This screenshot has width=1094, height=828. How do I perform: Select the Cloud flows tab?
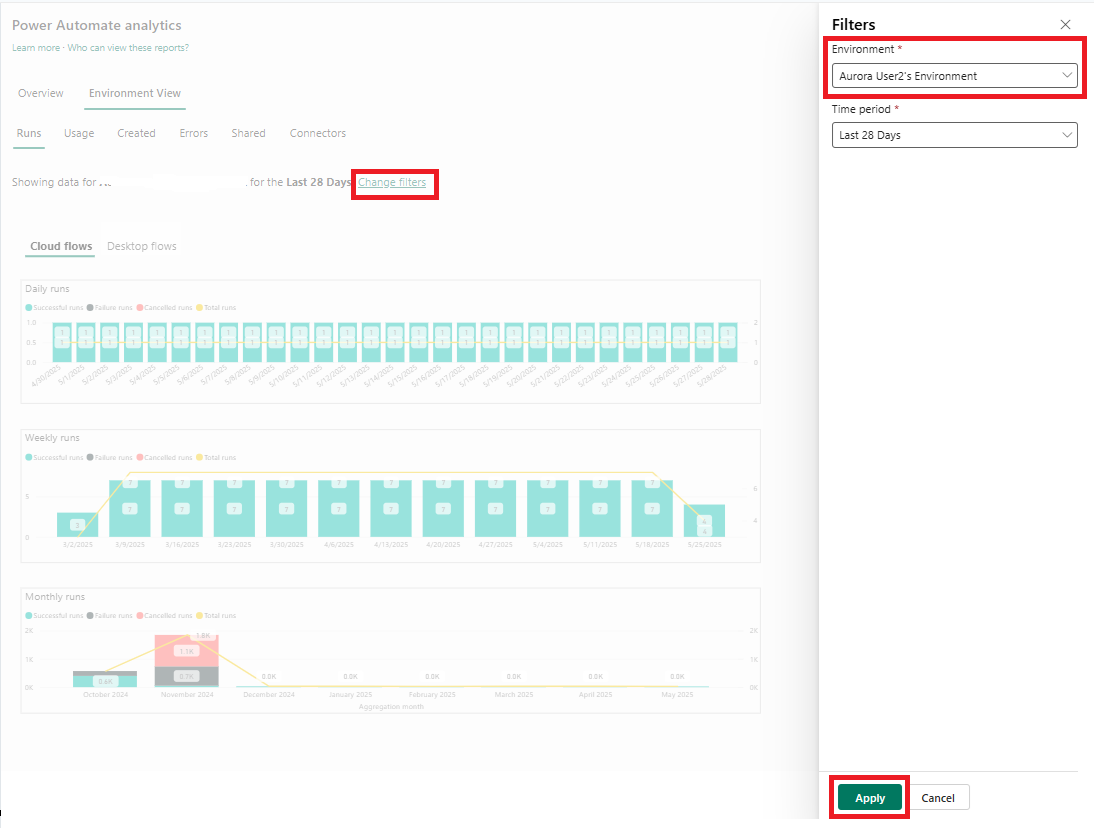pos(61,246)
